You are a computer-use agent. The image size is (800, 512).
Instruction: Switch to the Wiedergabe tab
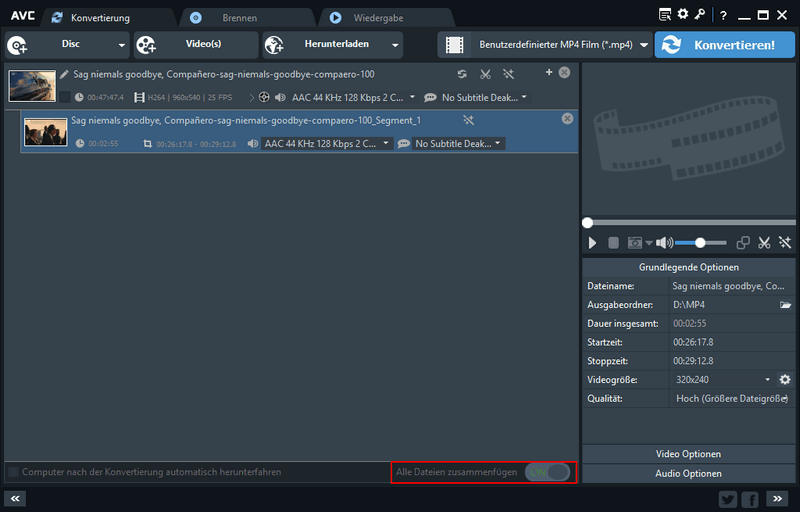tap(378, 18)
